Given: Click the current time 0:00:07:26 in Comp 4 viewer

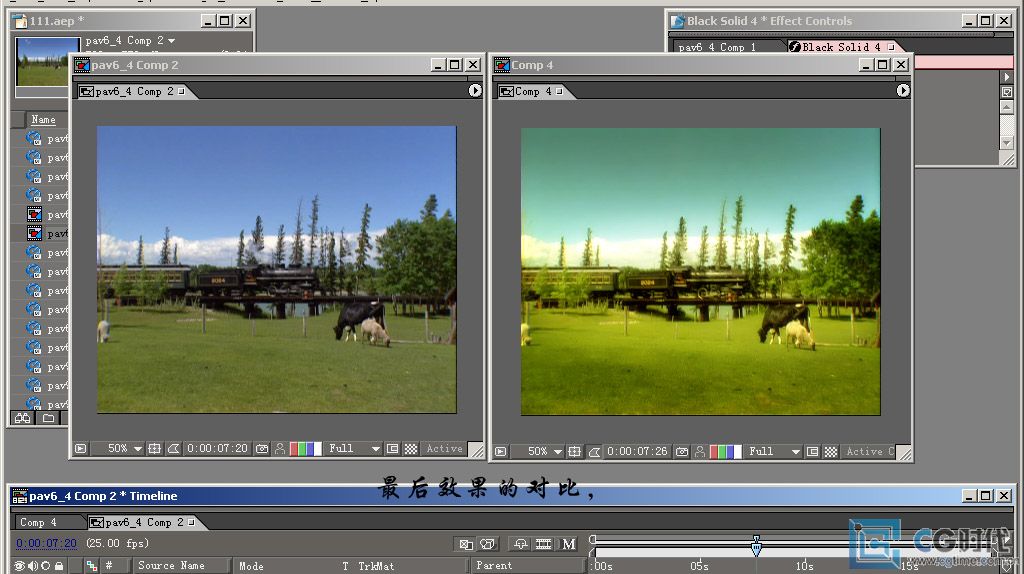Looking at the screenshot, I should [637, 451].
